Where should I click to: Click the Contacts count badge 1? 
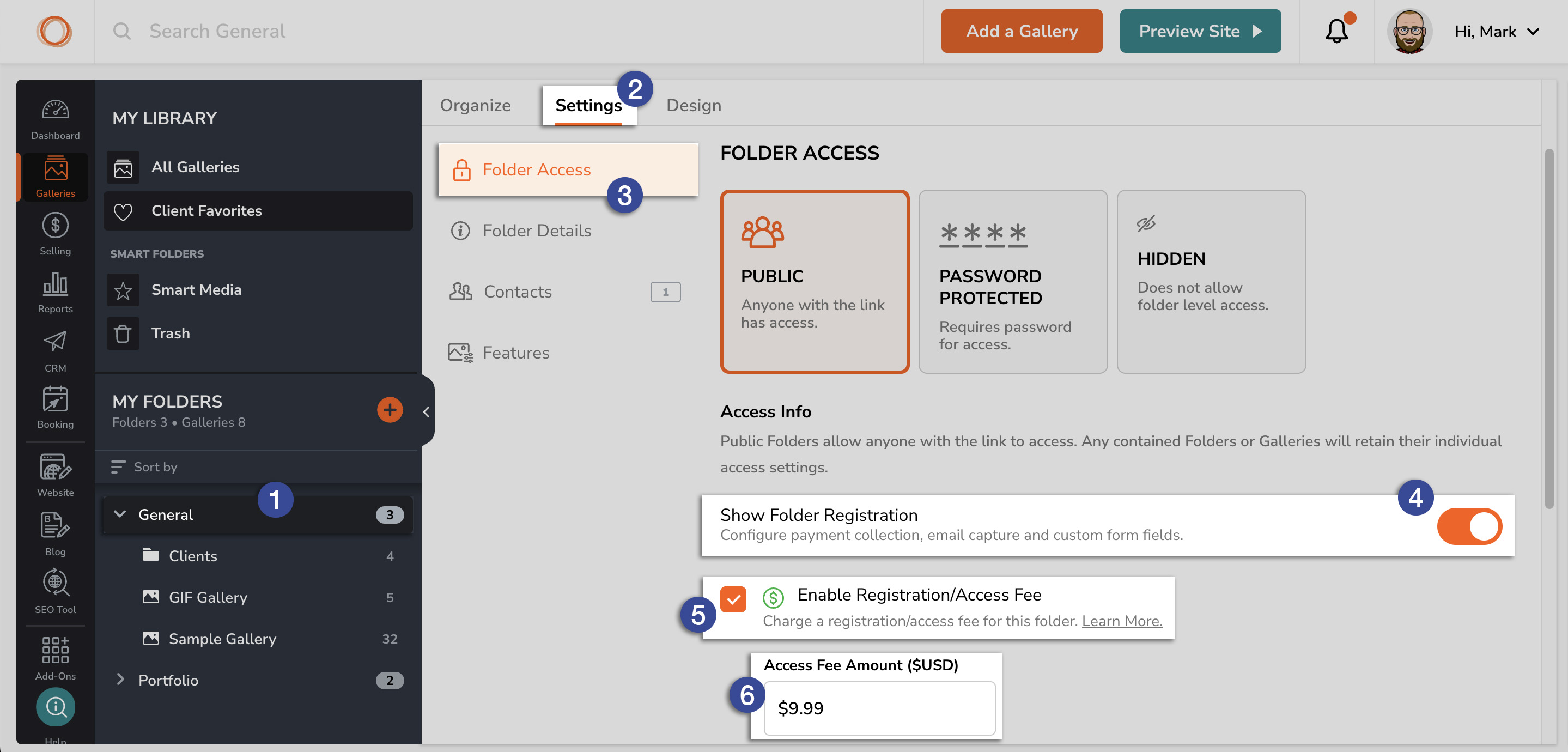(x=665, y=292)
